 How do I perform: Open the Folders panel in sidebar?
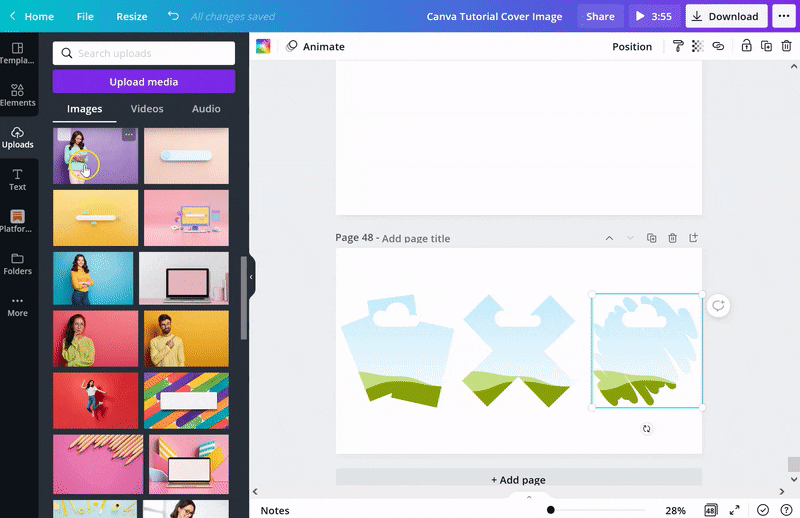18,263
